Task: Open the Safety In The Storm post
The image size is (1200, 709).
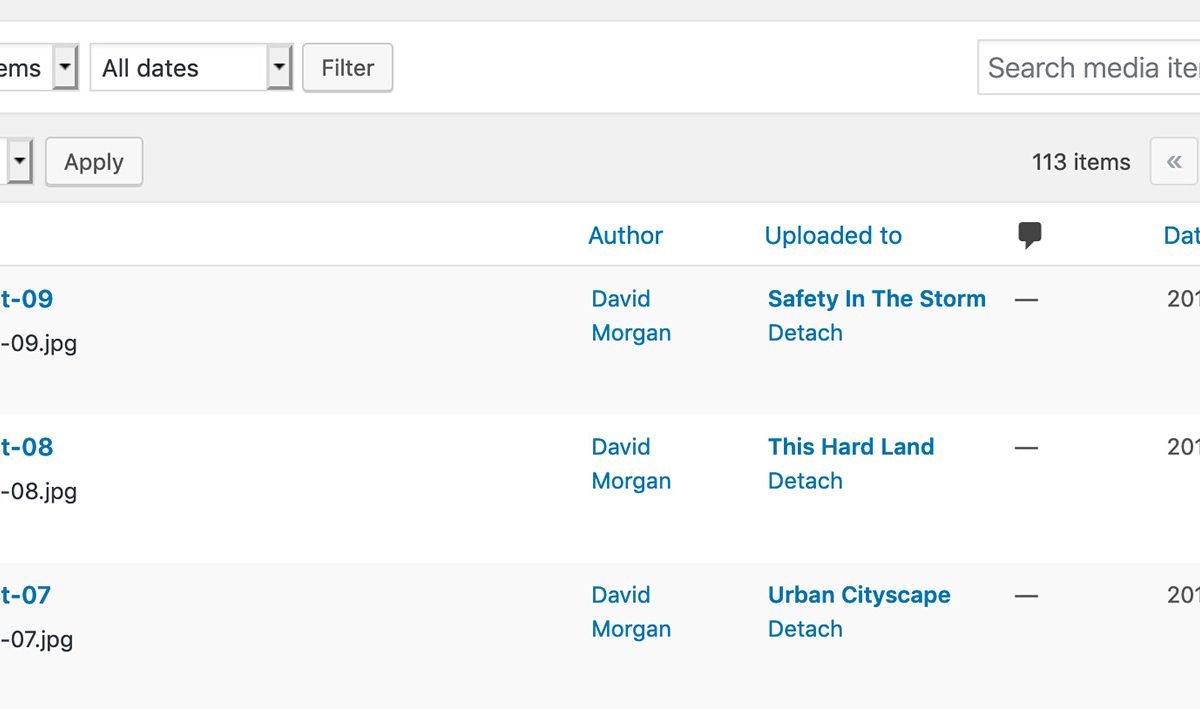Action: (877, 299)
